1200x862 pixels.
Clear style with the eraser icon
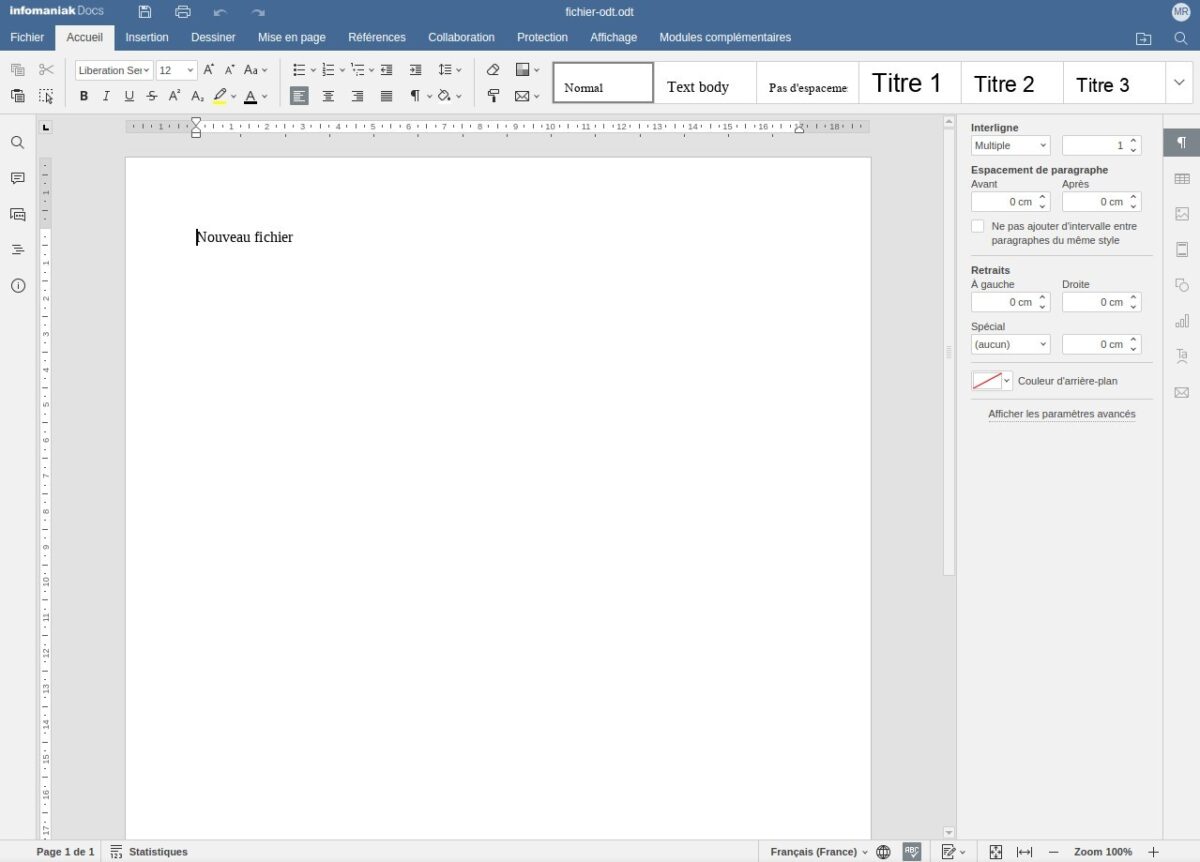click(x=493, y=70)
